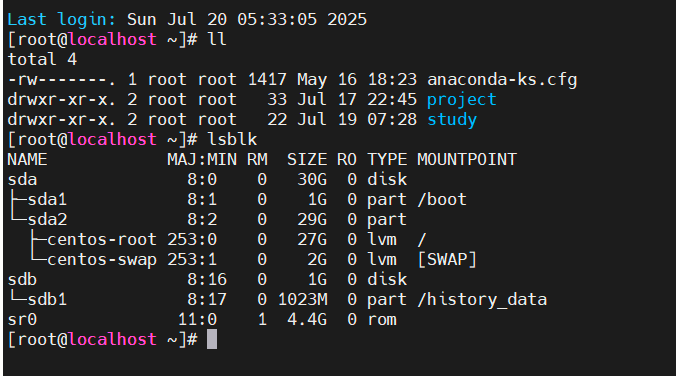Click the MOUNTPOINT column header
Screen dimensions: 676x376
point(466,160)
